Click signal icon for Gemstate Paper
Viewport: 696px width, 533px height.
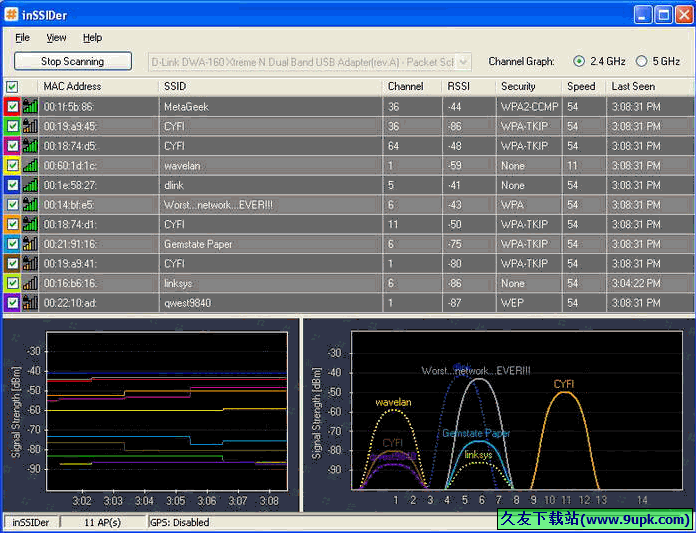pyautogui.click(x=30, y=244)
